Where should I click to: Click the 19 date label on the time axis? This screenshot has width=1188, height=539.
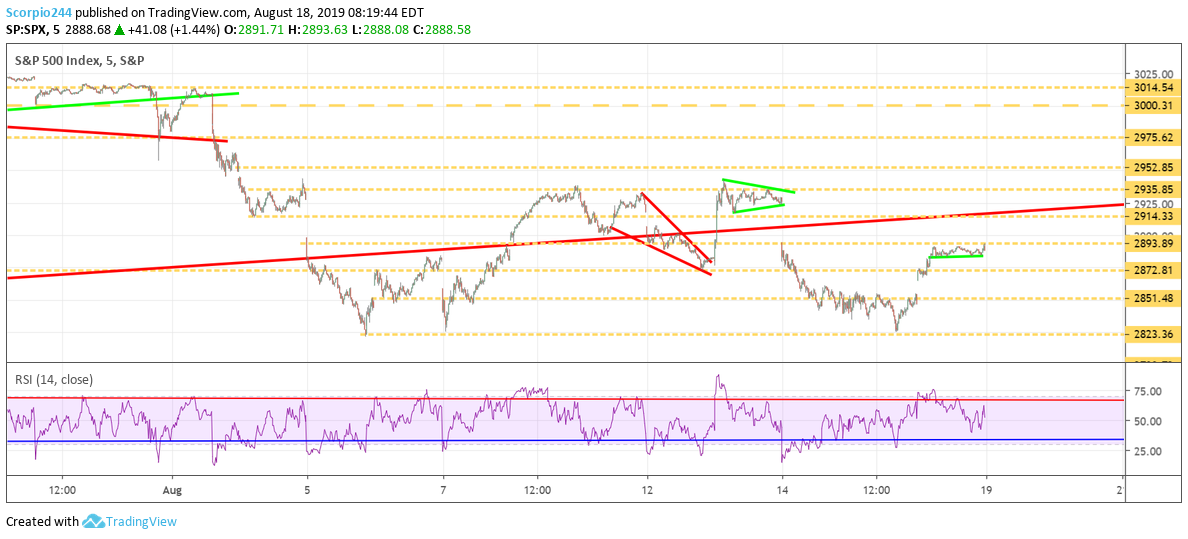986,490
